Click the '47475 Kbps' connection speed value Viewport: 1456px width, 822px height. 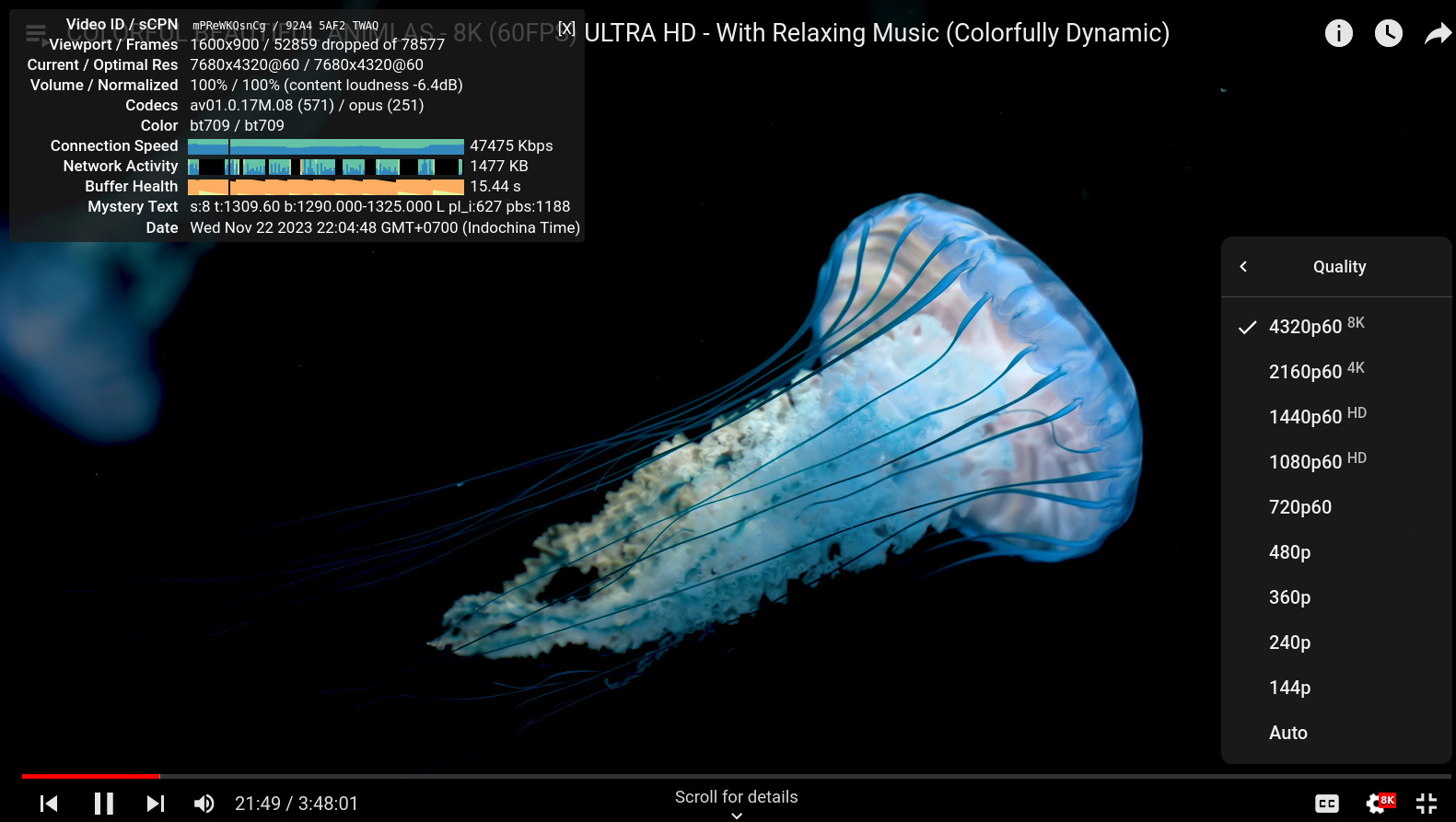[x=511, y=145]
